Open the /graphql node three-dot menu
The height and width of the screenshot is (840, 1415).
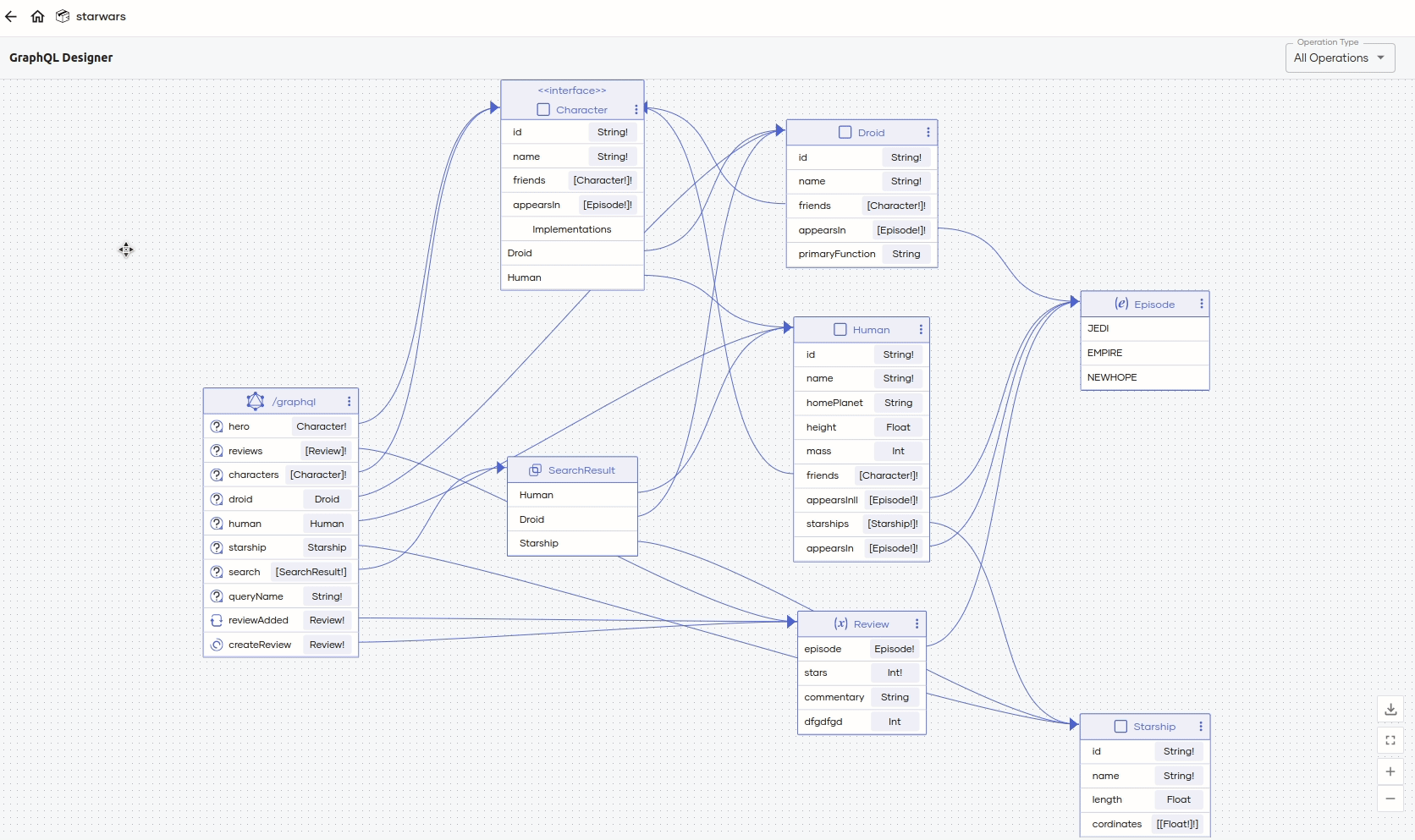pyautogui.click(x=349, y=402)
